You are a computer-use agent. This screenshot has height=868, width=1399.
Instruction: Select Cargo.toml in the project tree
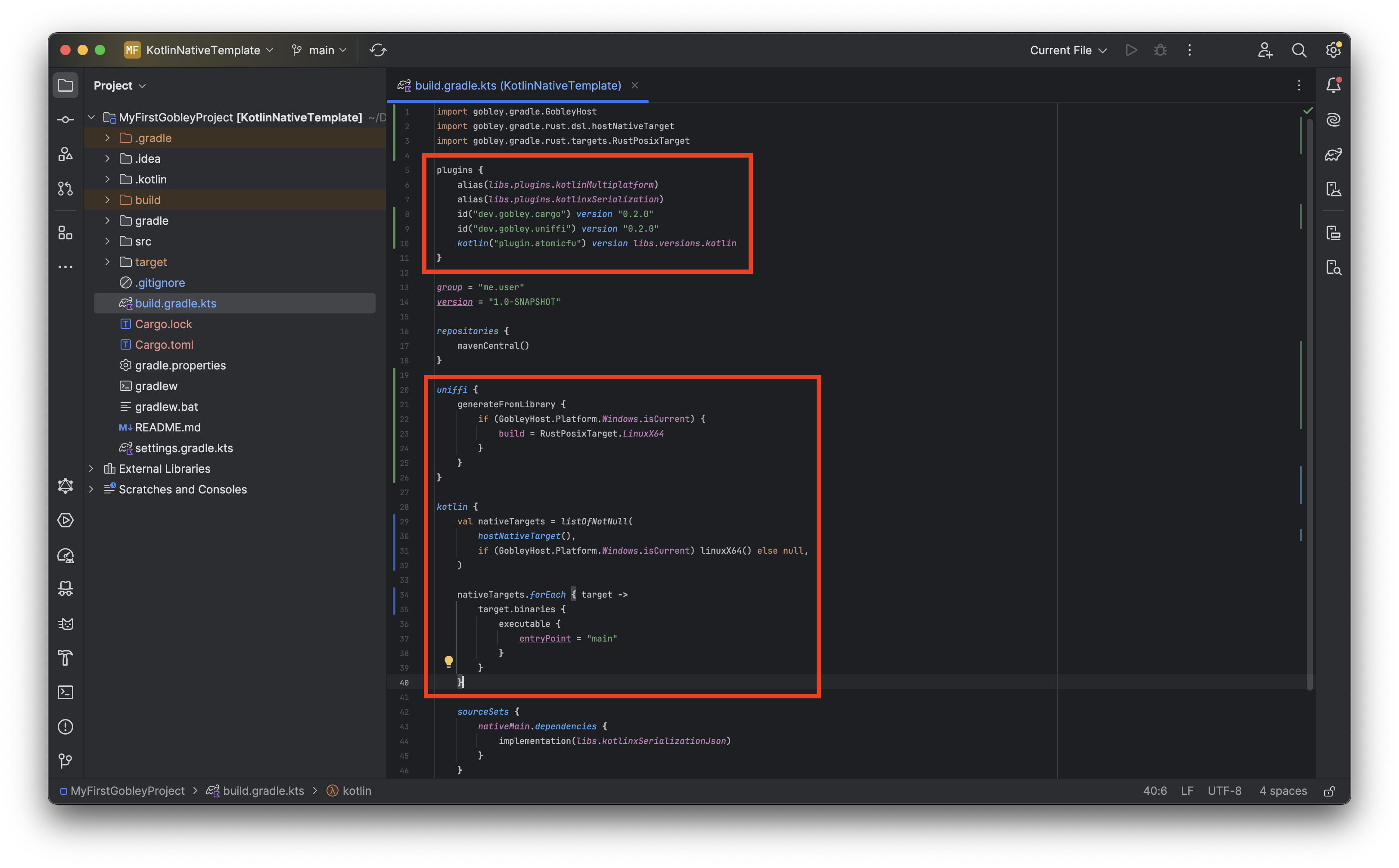click(164, 344)
